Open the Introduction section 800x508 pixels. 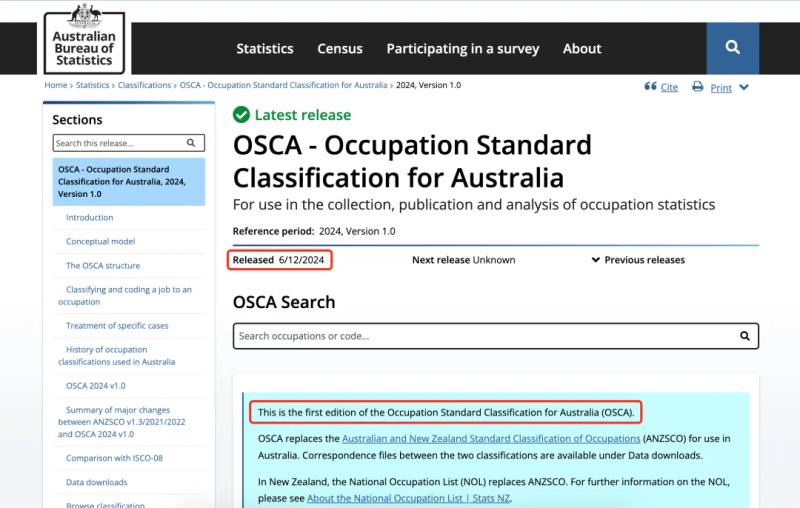click(90, 217)
